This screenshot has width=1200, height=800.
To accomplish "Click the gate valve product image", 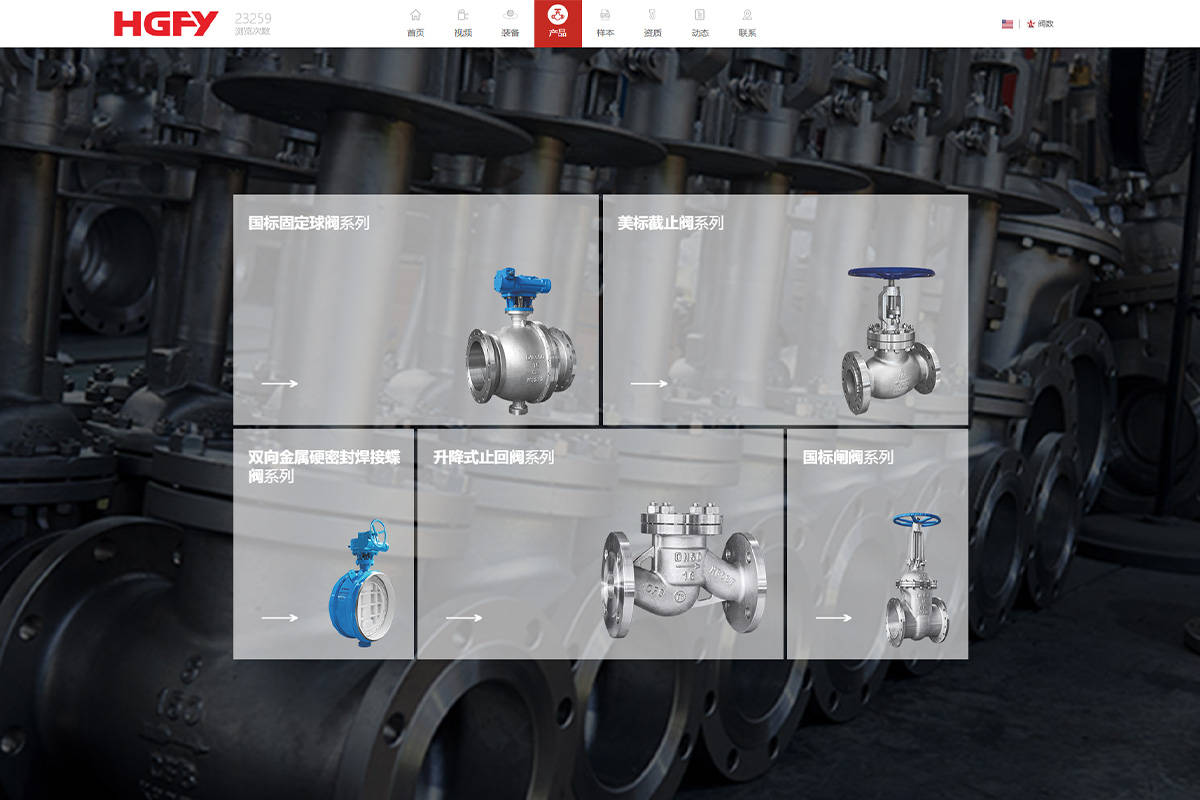I will click(916, 579).
